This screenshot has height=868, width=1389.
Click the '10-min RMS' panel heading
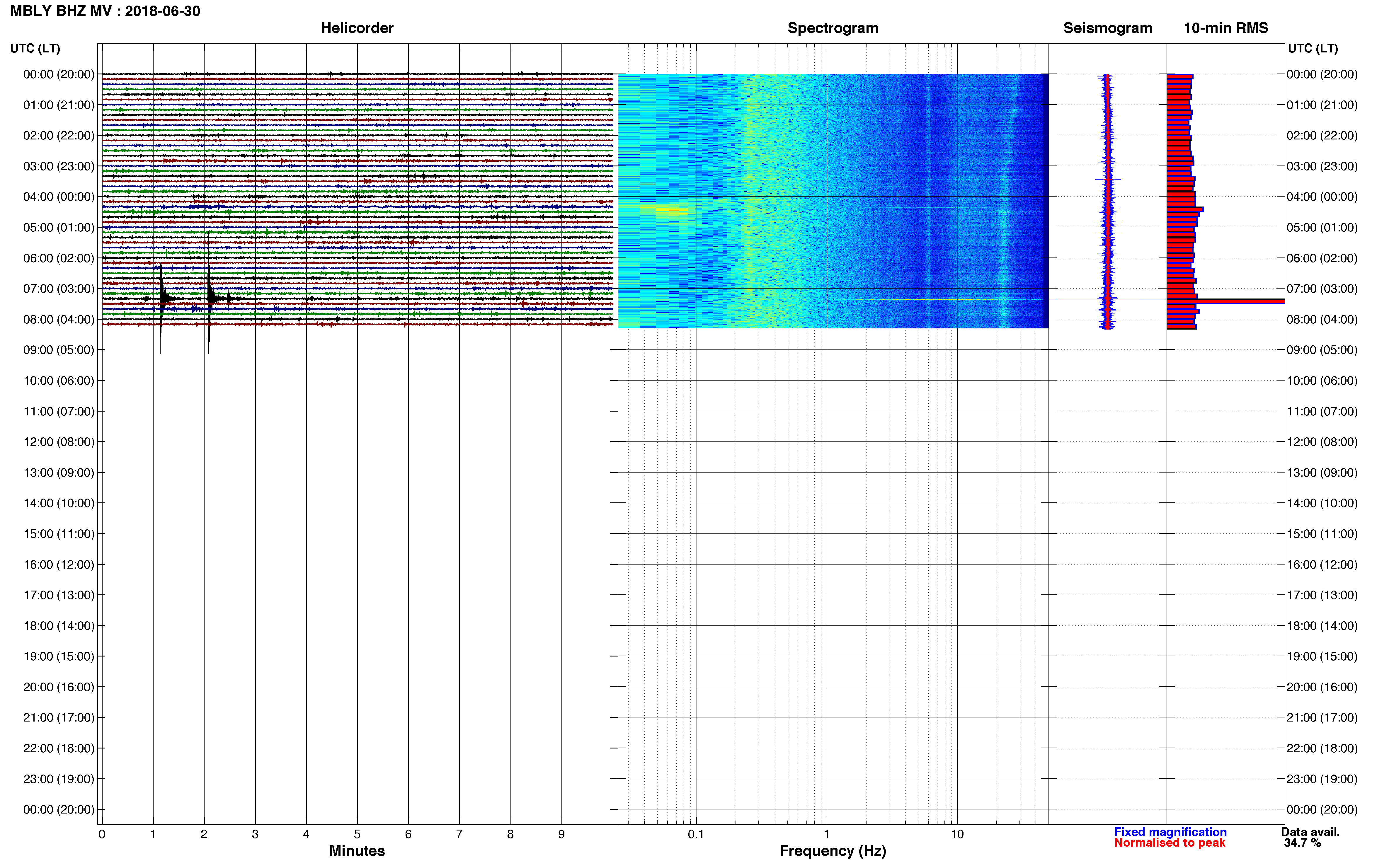tap(1226, 28)
